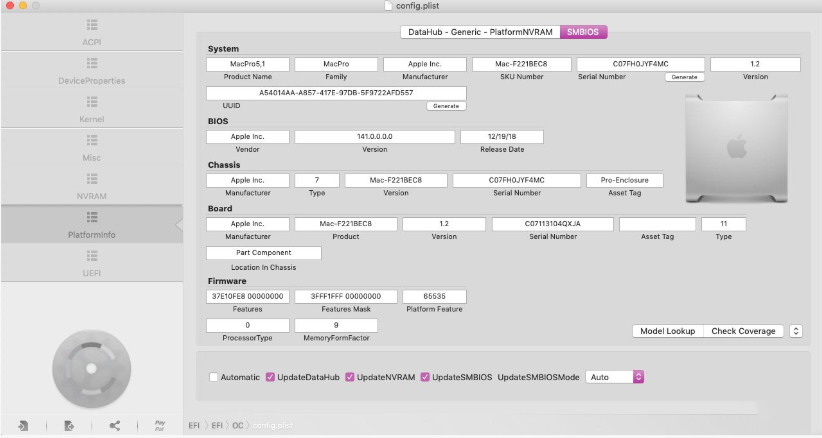Toggle the UpdateDataHub checkbox

pyautogui.click(x=270, y=377)
